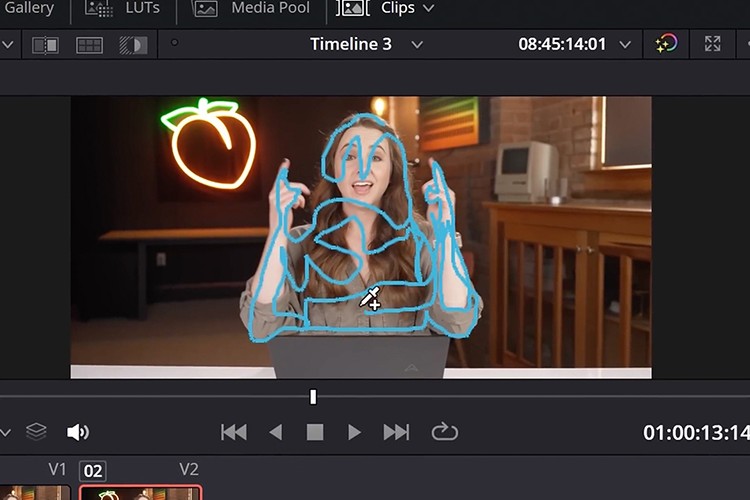Open the Gallery panel
The image size is (750, 500).
28,9
